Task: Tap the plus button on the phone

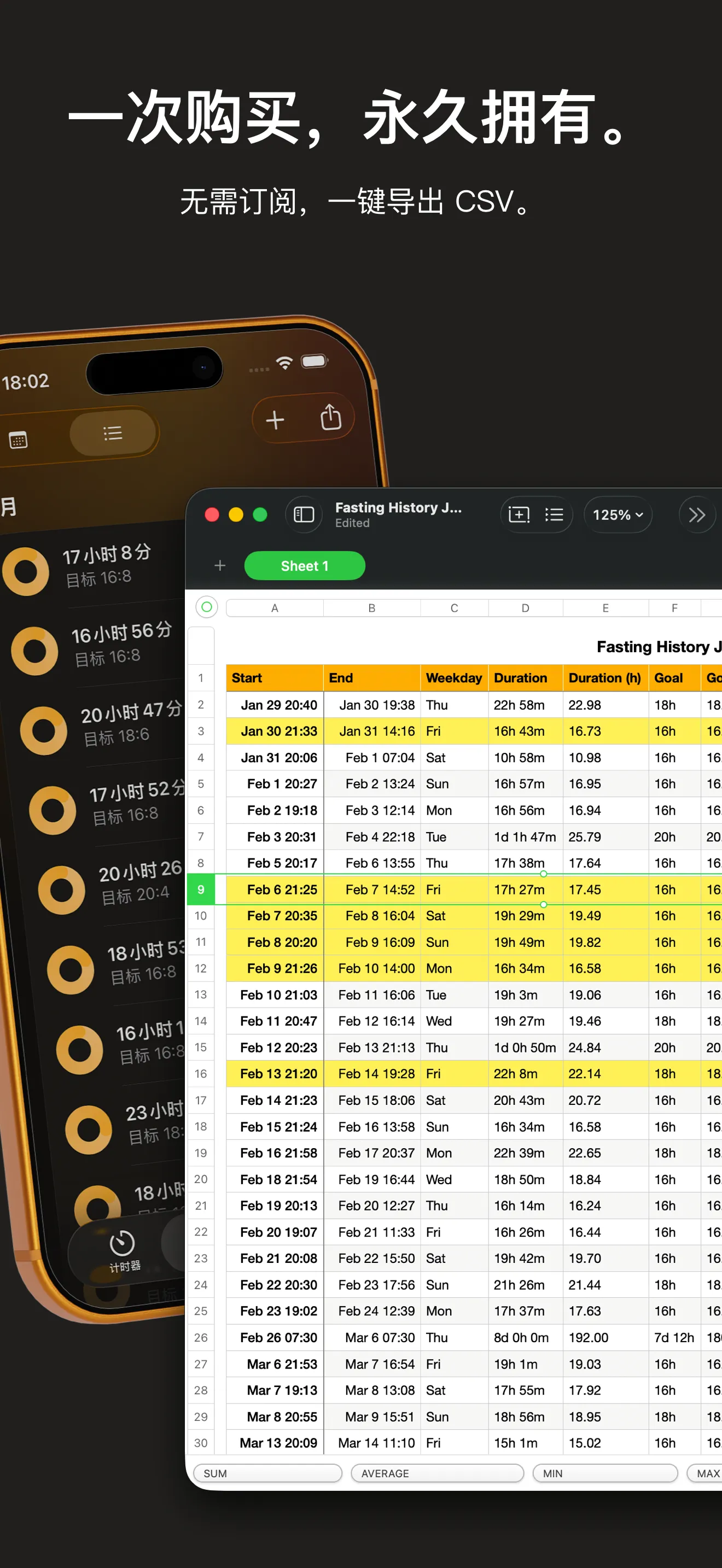Action: click(275, 419)
